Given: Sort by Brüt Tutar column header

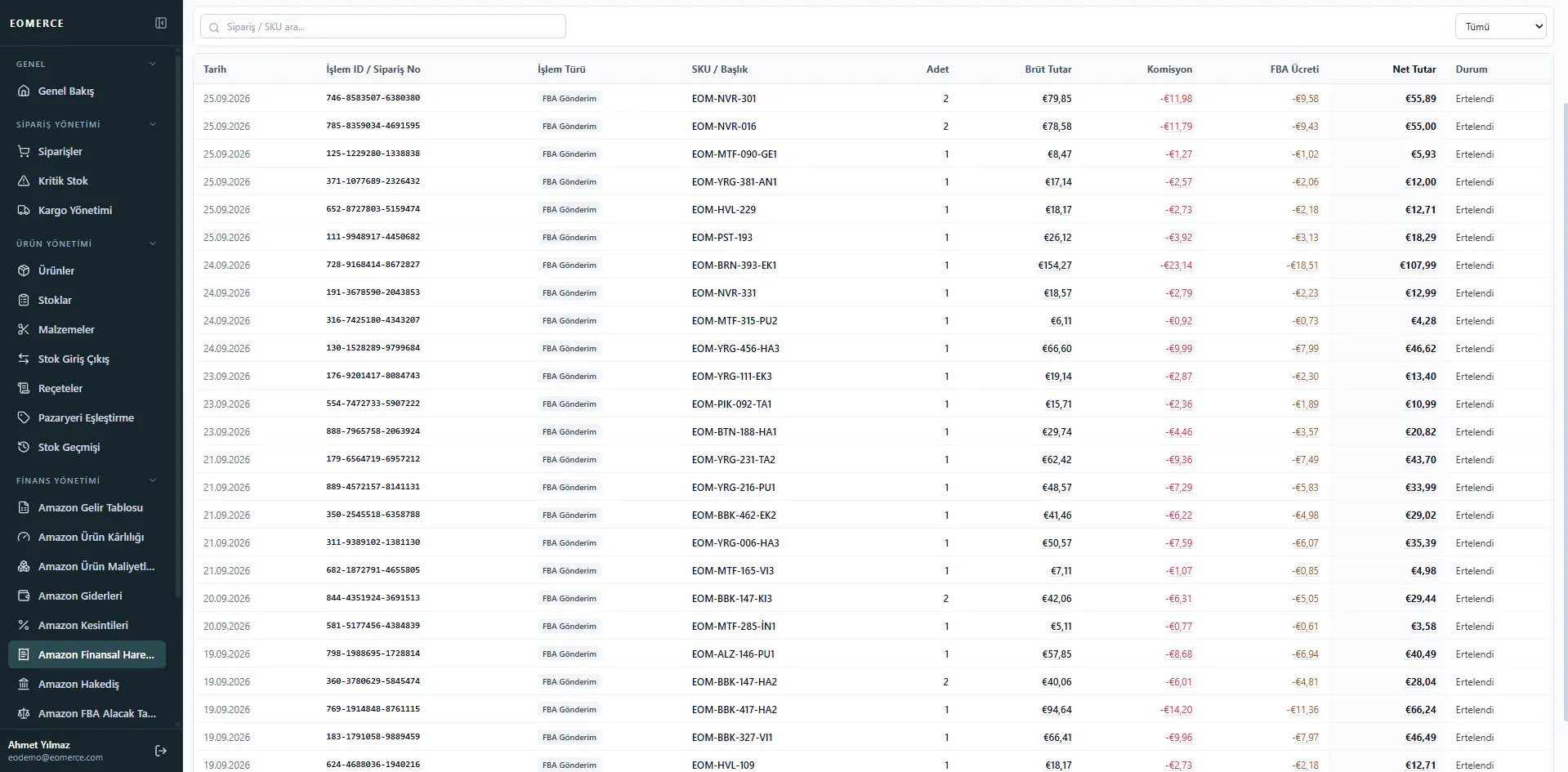Looking at the screenshot, I should point(1048,69).
